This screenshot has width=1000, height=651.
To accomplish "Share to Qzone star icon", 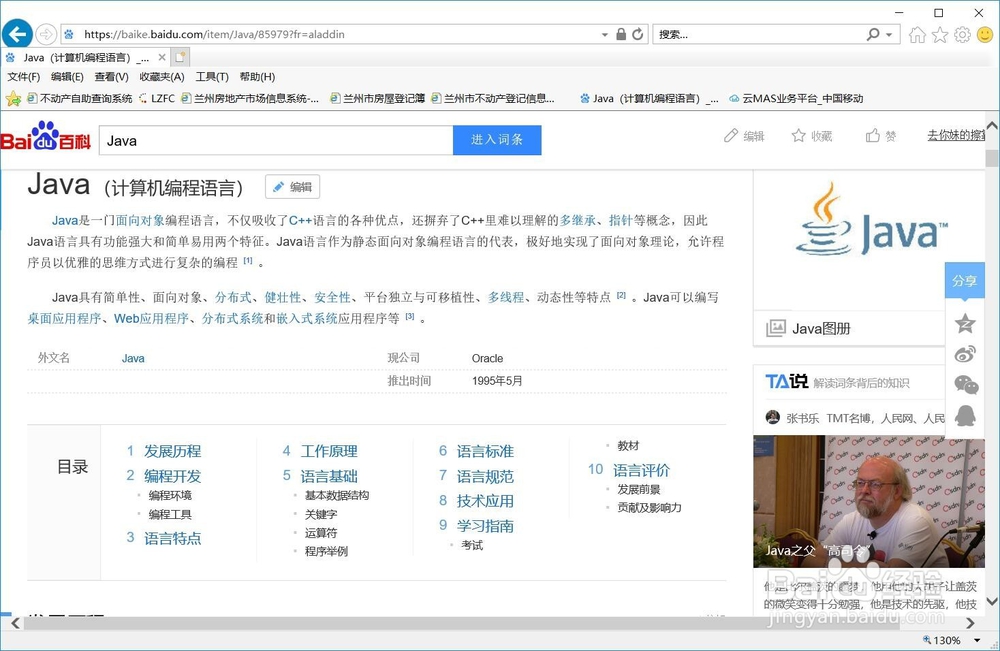I will tap(966, 323).
